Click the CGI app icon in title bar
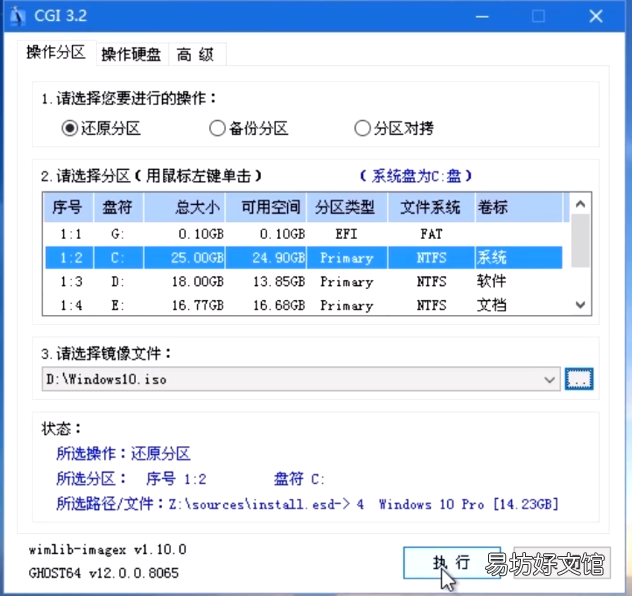632x596 pixels. tap(17, 16)
